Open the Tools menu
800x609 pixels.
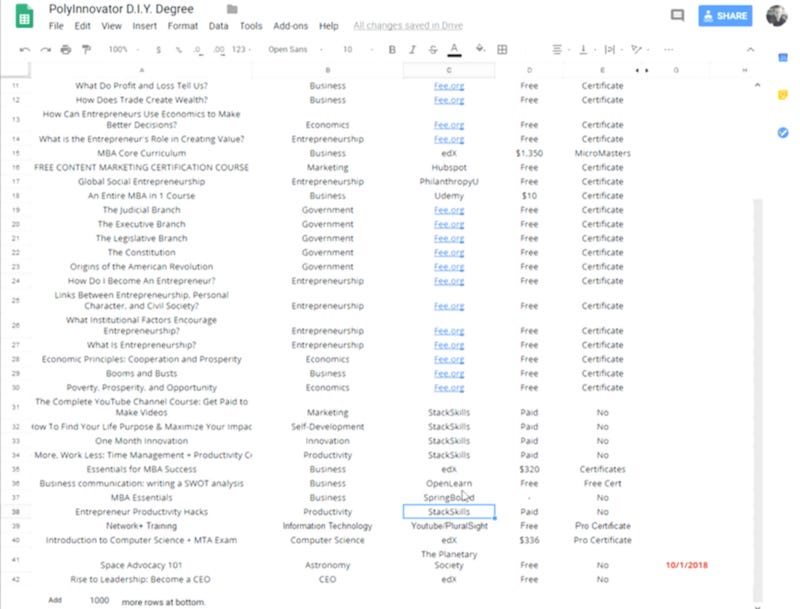coord(251,26)
